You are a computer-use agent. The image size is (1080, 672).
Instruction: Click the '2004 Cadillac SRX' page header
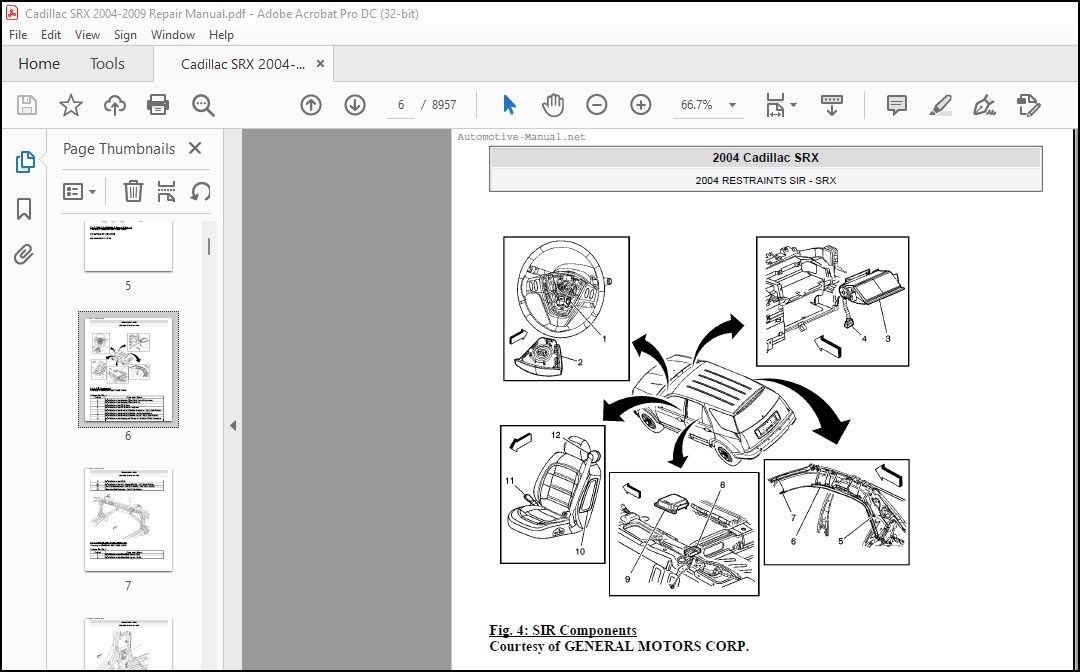[765, 158]
